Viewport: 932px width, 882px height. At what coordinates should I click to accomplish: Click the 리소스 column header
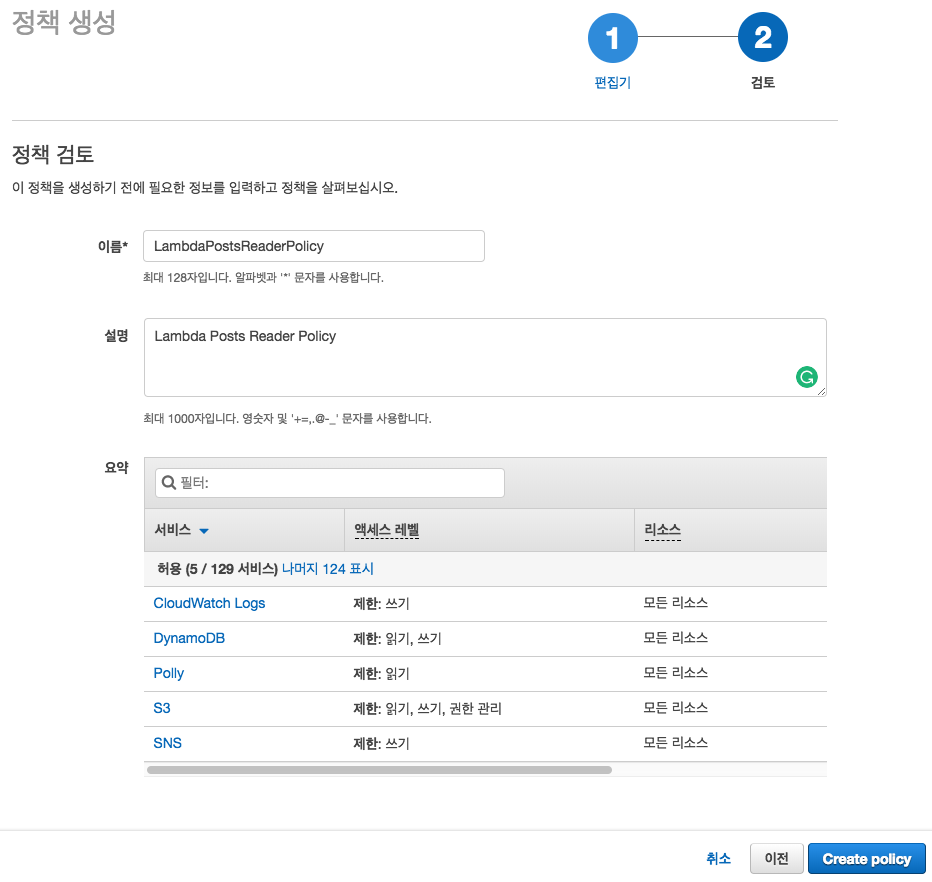663,530
